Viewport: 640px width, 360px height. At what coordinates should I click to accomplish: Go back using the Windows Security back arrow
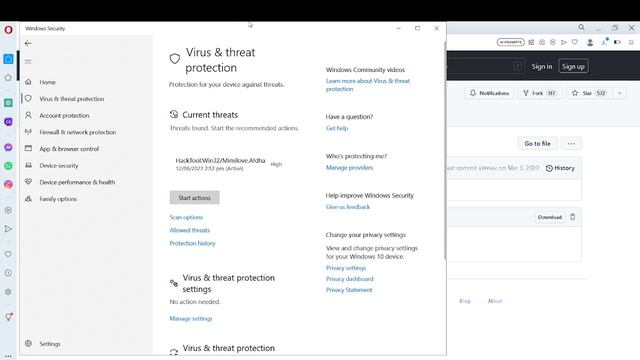(28, 43)
